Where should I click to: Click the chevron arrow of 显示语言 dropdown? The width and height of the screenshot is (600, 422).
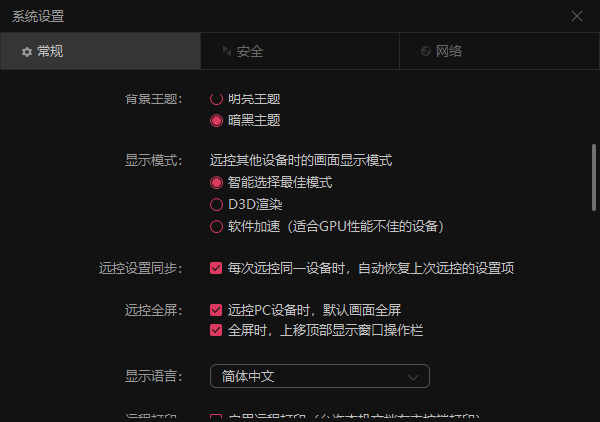click(414, 376)
